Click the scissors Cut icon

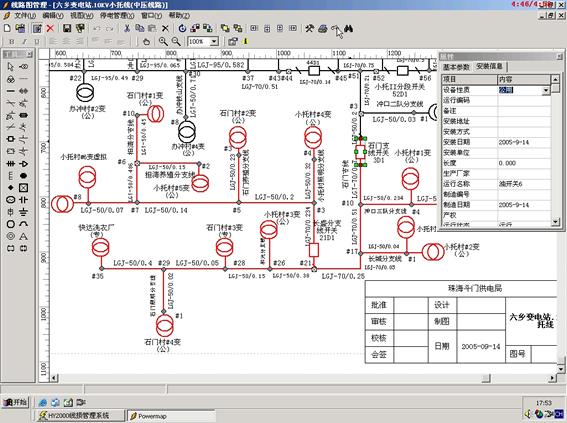click(x=127, y=28)
